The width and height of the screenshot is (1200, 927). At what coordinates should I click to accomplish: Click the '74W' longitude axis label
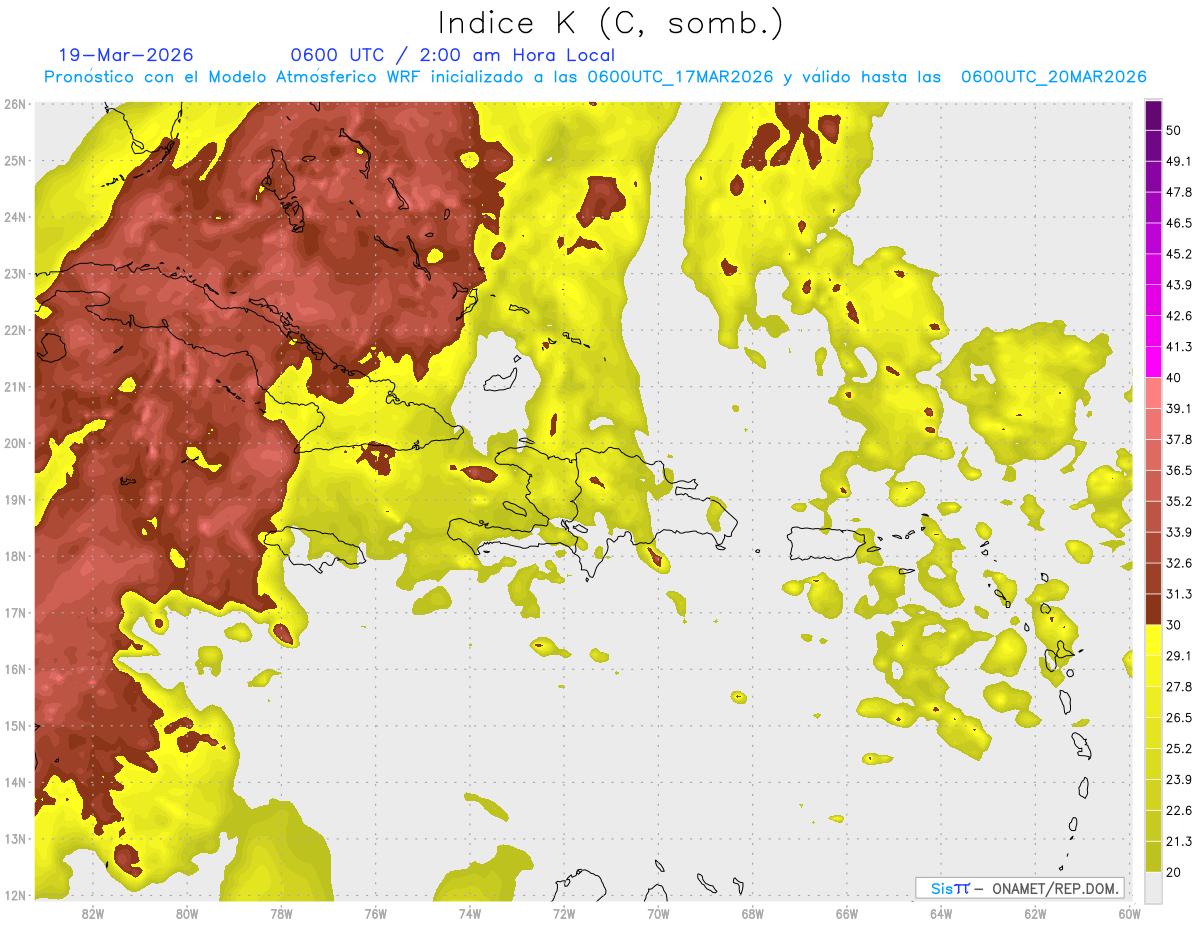pyautogui.click(x=470, y=914)
